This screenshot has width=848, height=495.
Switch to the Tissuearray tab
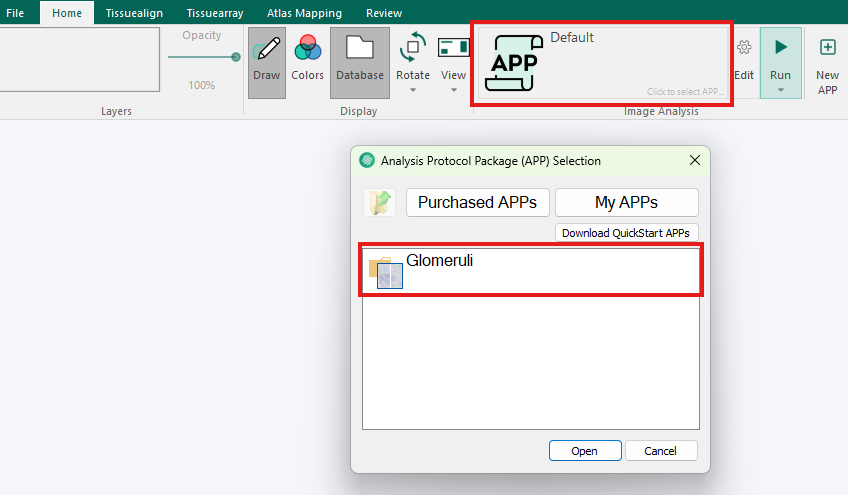click(x=215, y=12)
